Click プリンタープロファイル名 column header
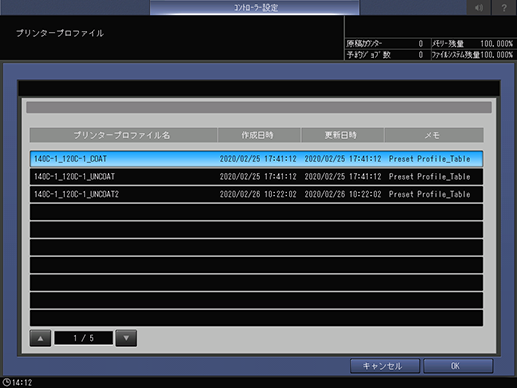This screenshot has width=517, height=388. 123,135
